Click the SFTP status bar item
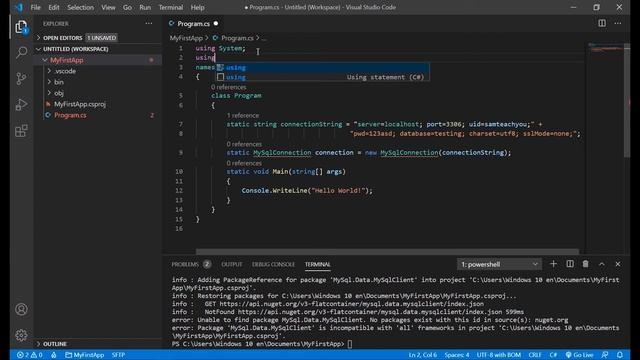This screenshot has height=360, width=640. [x=118, y=355]
